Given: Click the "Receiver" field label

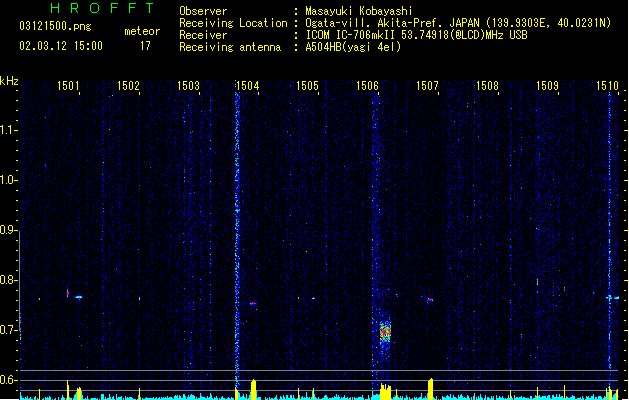Looking at the screenshot, I should [203, 35].
